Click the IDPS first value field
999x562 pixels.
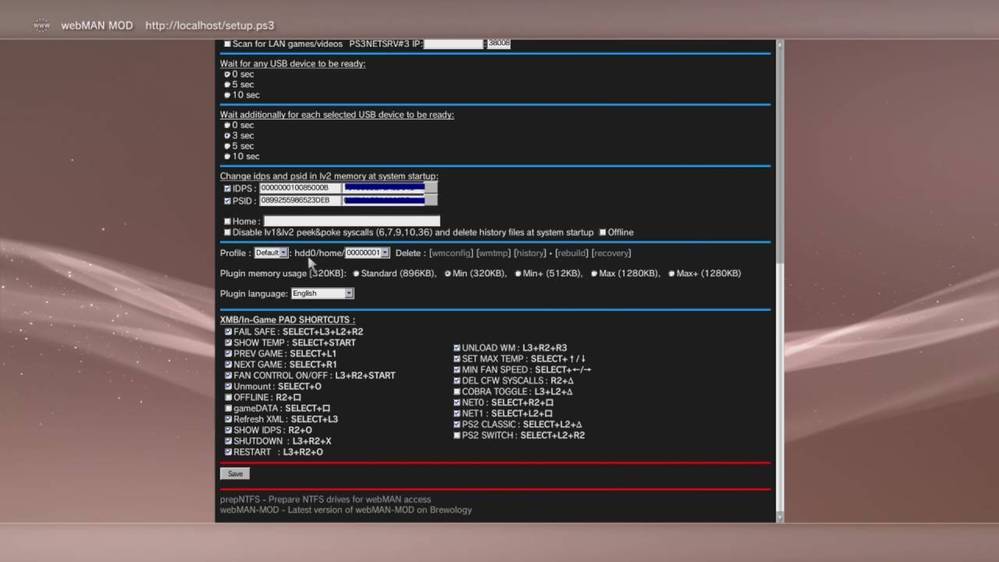coord(299,188)
